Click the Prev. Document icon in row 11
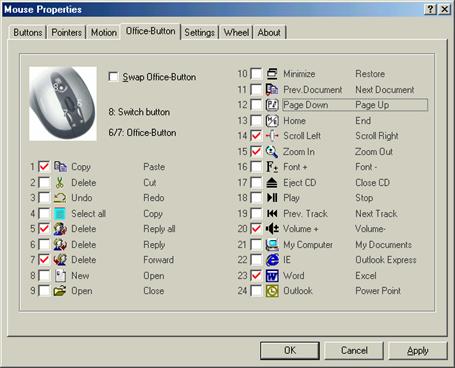 point(272,89)
